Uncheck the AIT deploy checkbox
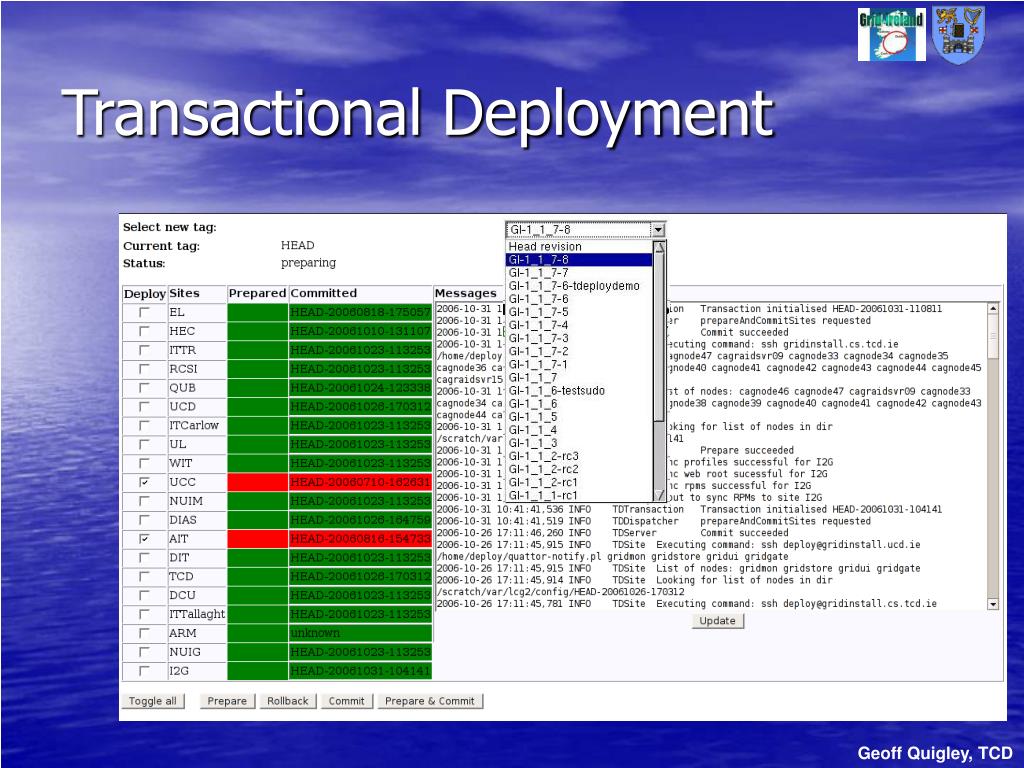 pos(144,539)
